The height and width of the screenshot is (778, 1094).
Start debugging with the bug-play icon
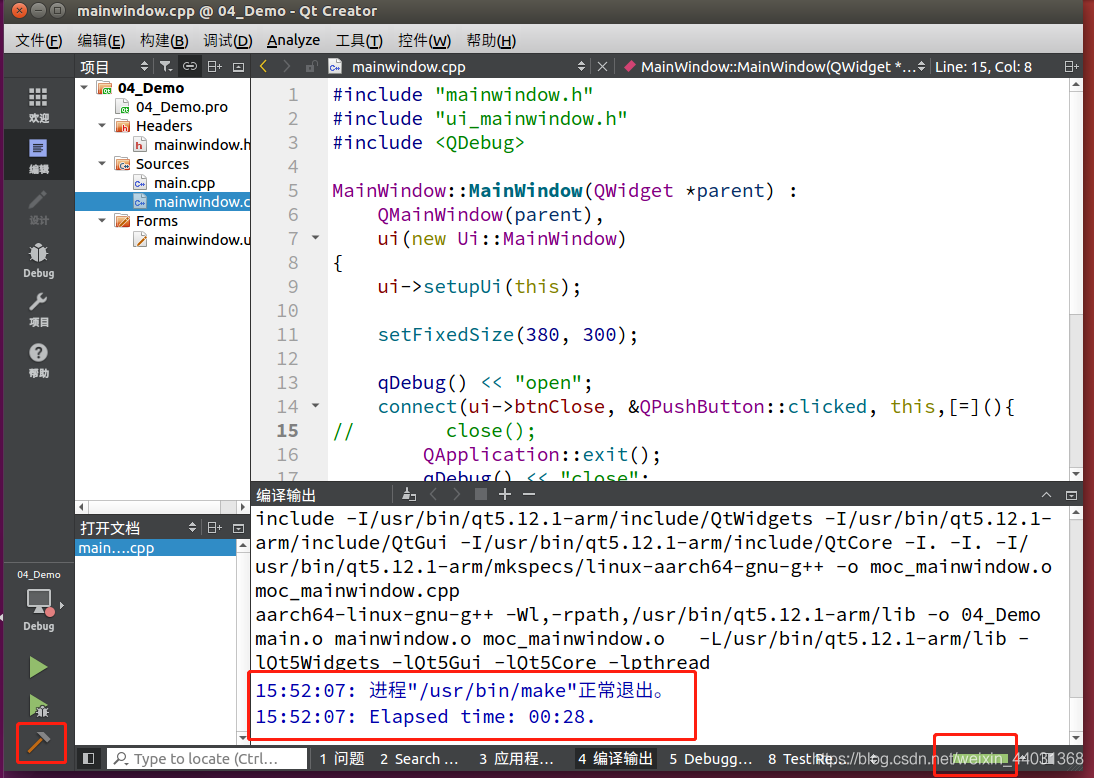(x=38, y=706)
